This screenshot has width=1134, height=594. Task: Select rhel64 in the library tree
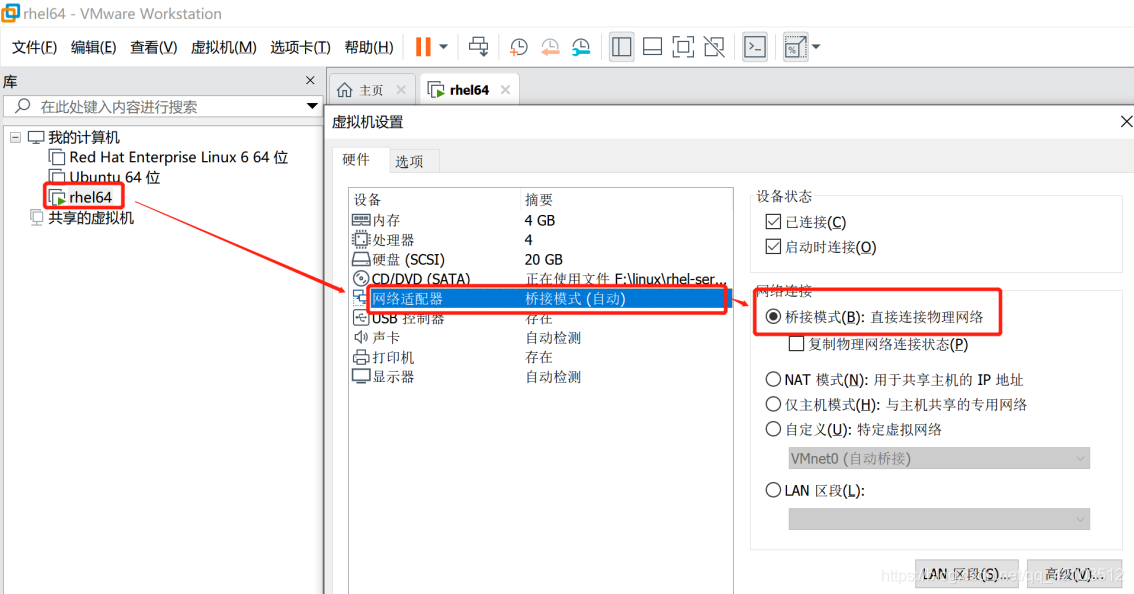point(90,197)
